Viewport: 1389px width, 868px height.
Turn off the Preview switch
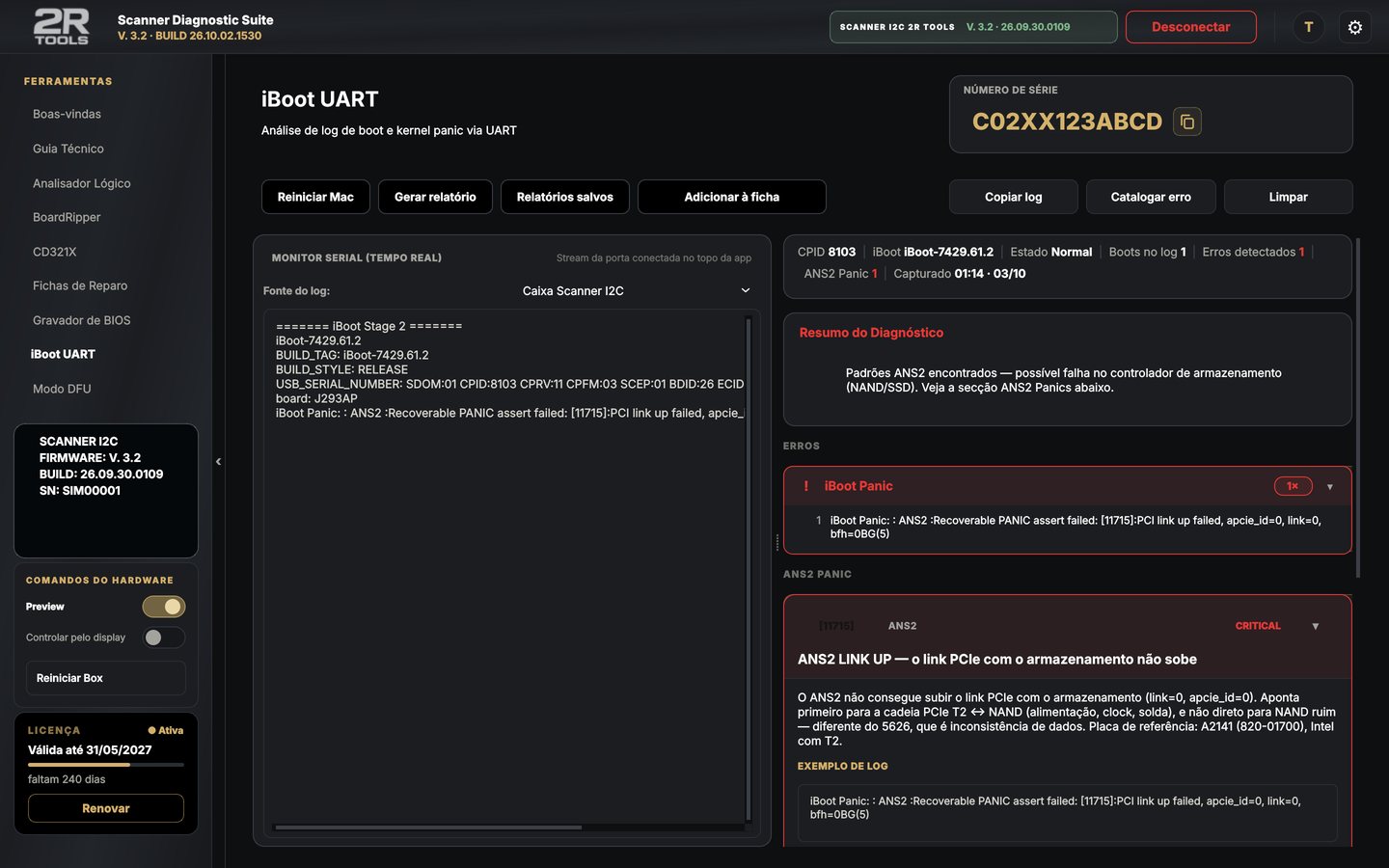[164, 607]
